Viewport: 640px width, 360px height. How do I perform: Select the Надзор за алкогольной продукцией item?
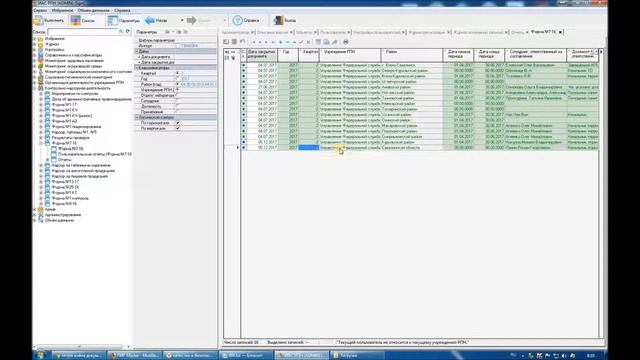tap(83, 171)
